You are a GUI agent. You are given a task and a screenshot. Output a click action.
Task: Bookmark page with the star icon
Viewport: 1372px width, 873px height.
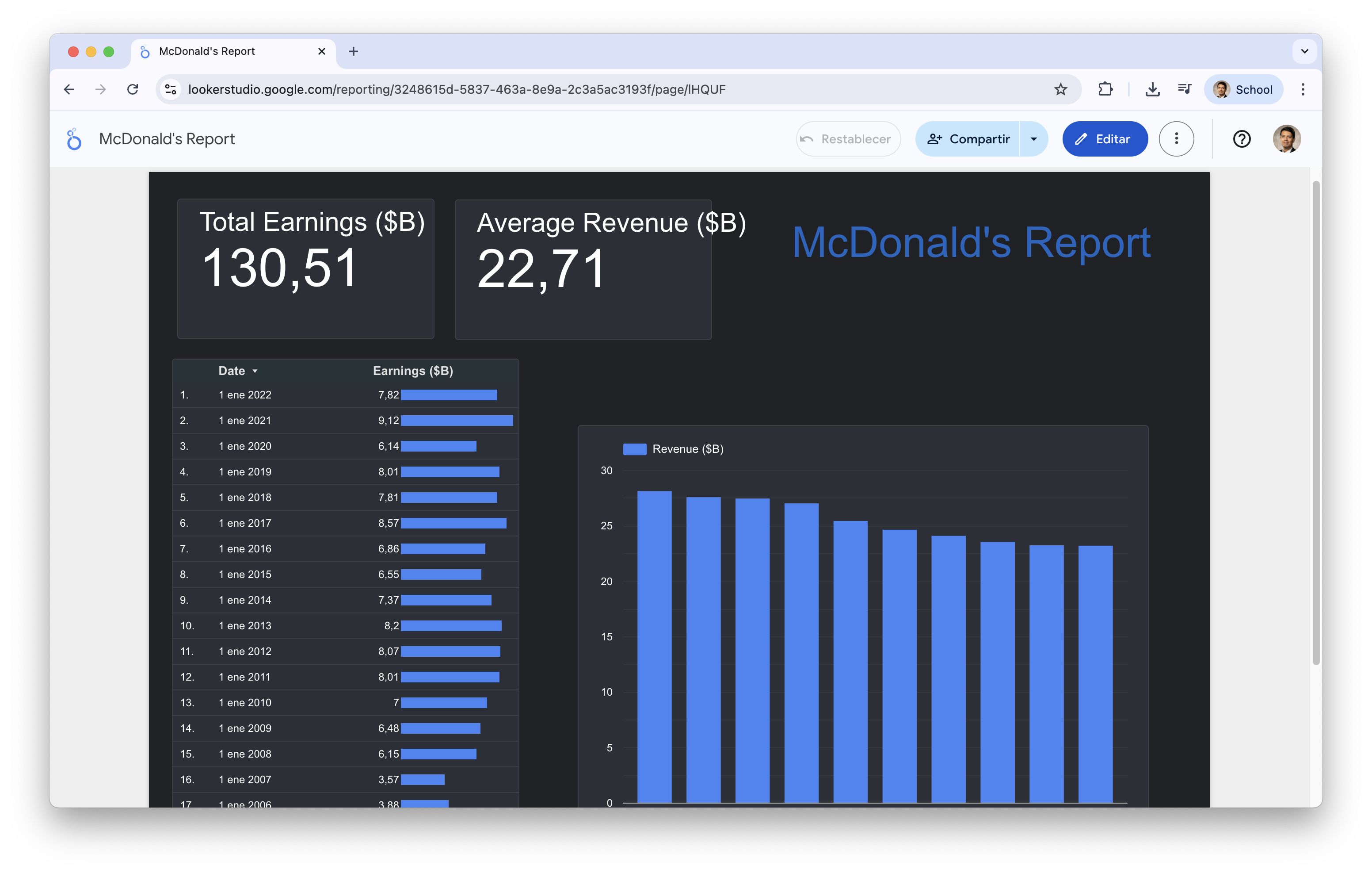pyautogui.click(x=1060, y=89)
